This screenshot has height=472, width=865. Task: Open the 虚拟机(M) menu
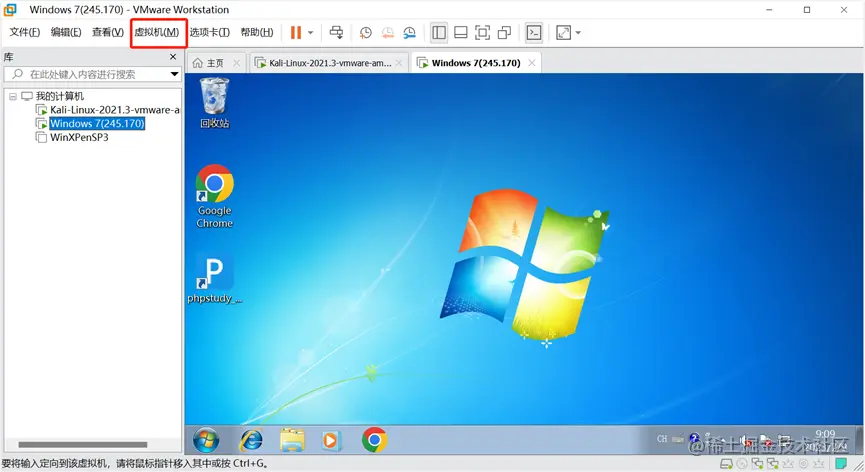pyautogui.click(x=157, y=33)
